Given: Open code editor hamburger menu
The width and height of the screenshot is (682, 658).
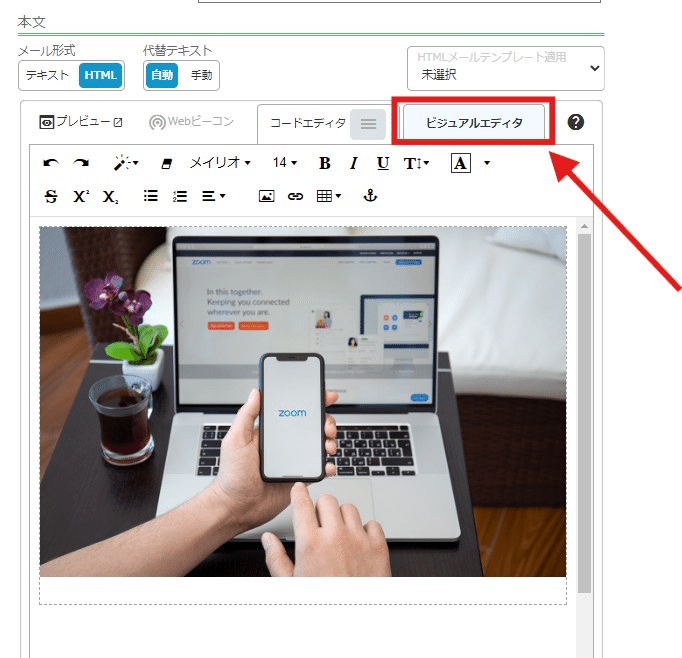Looking at the screenshot, I should (x=368, y=124).
